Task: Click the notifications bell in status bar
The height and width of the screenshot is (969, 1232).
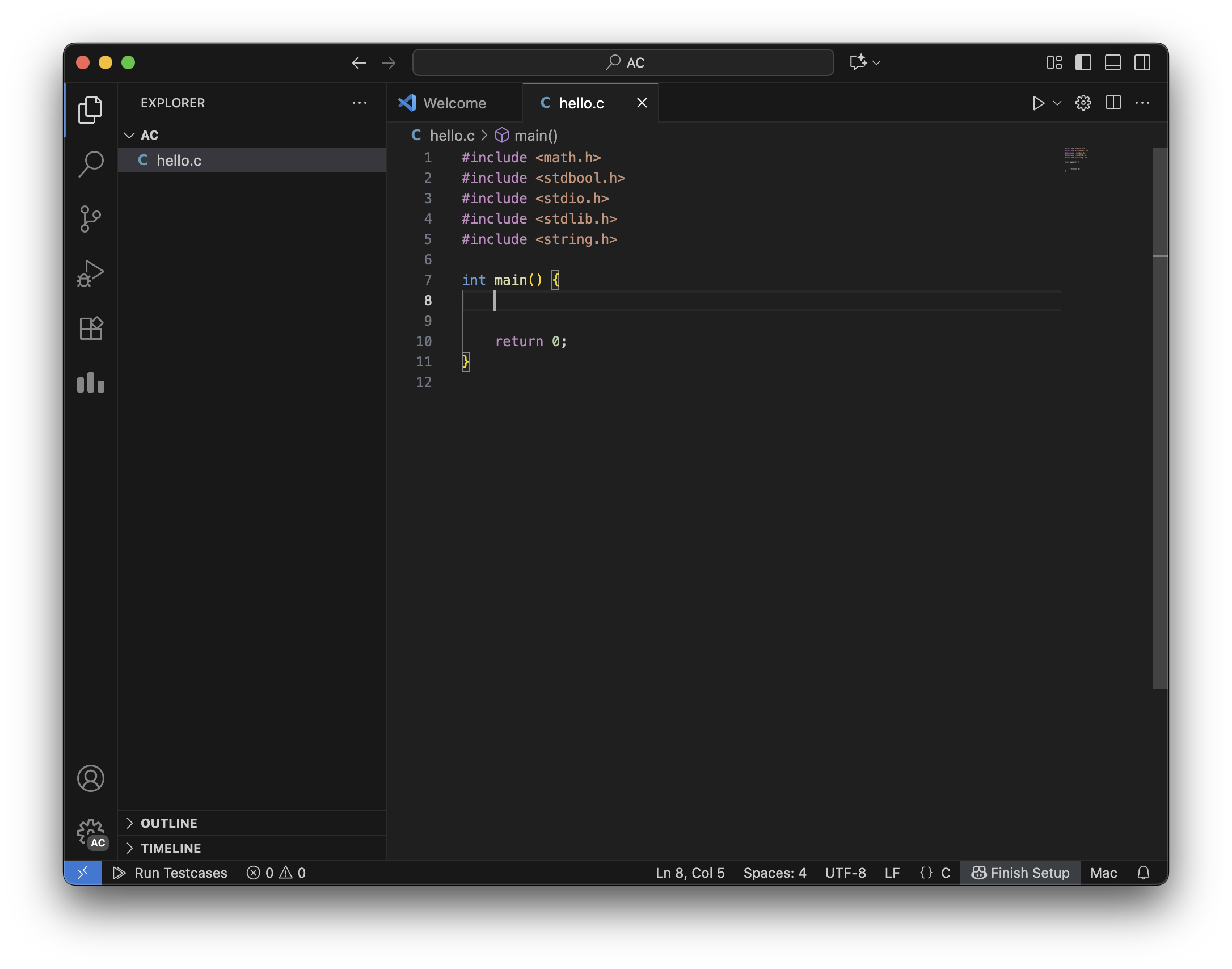Action: [x=1144, y=873]
